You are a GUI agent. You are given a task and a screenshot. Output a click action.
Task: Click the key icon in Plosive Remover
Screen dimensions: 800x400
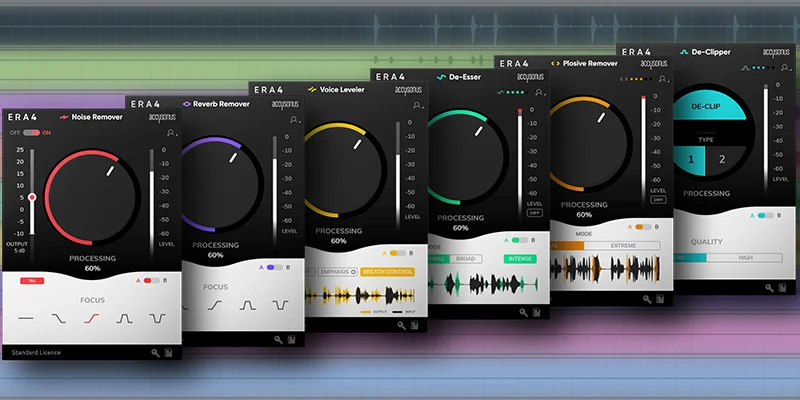pyautogui.click(x=647, y=299)
